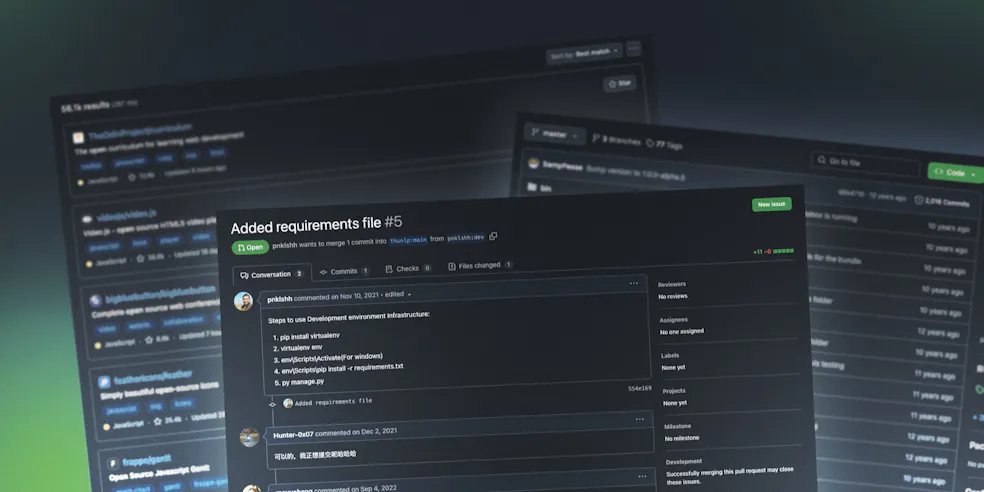Open the 'Added requirements file' commit link
Viewport: 984px width, 492px height.
coord(333,402)
